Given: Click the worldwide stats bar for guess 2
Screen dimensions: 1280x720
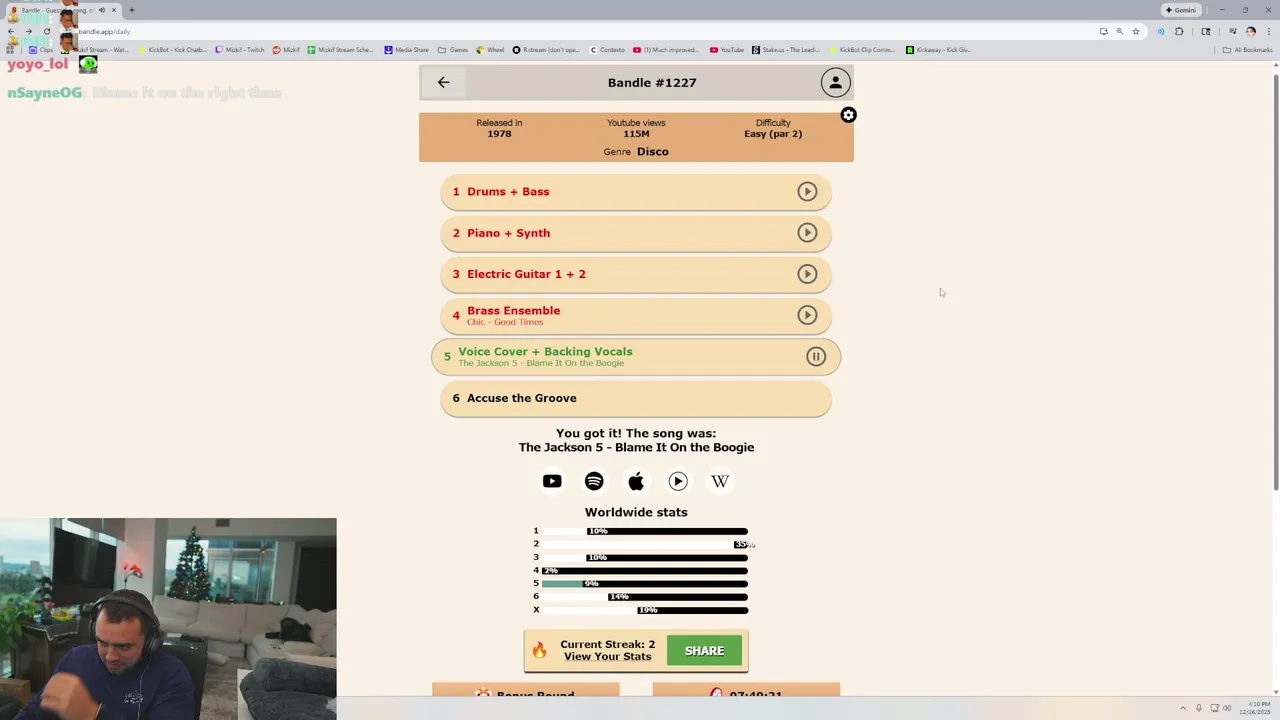Looking at the screenshot, I should (x=645, y=544).
